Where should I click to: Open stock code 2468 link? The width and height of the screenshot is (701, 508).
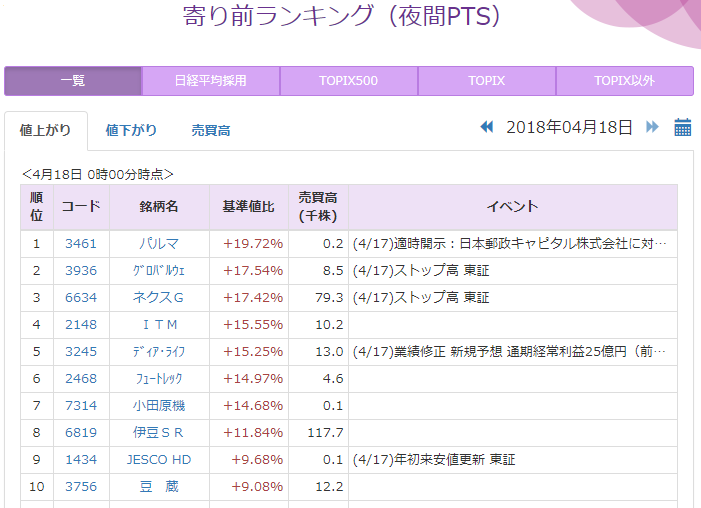click(81, 379)
